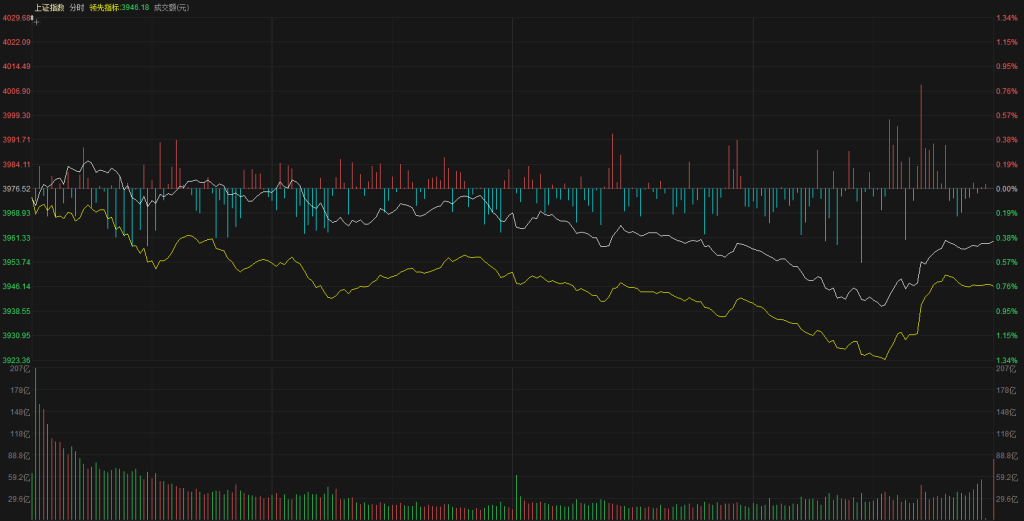Click the top red 1.34% percentage label
The height and width of the screenshot is (521, 1024).
pyautogui.click(x=1005, y=18)
